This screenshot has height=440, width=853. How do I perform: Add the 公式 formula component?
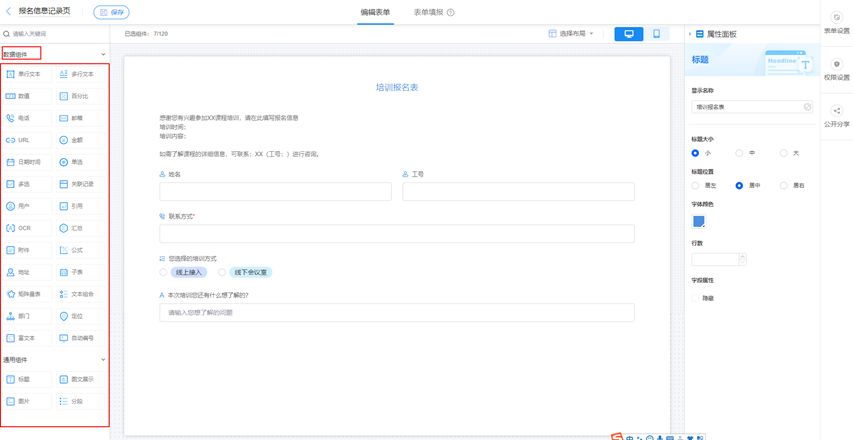point(81,250)
